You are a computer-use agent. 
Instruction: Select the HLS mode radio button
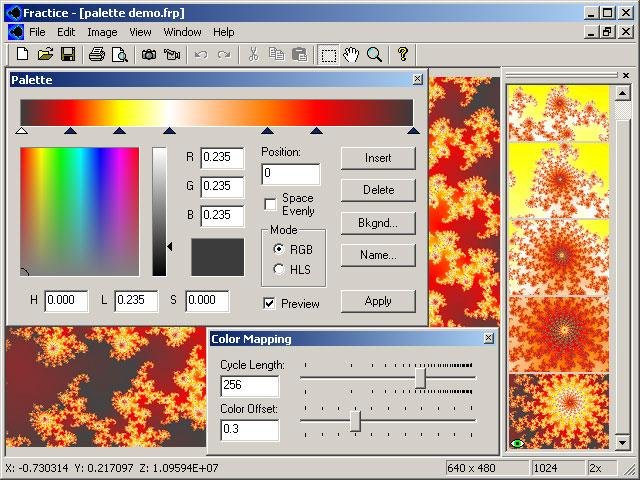[279, 269]
